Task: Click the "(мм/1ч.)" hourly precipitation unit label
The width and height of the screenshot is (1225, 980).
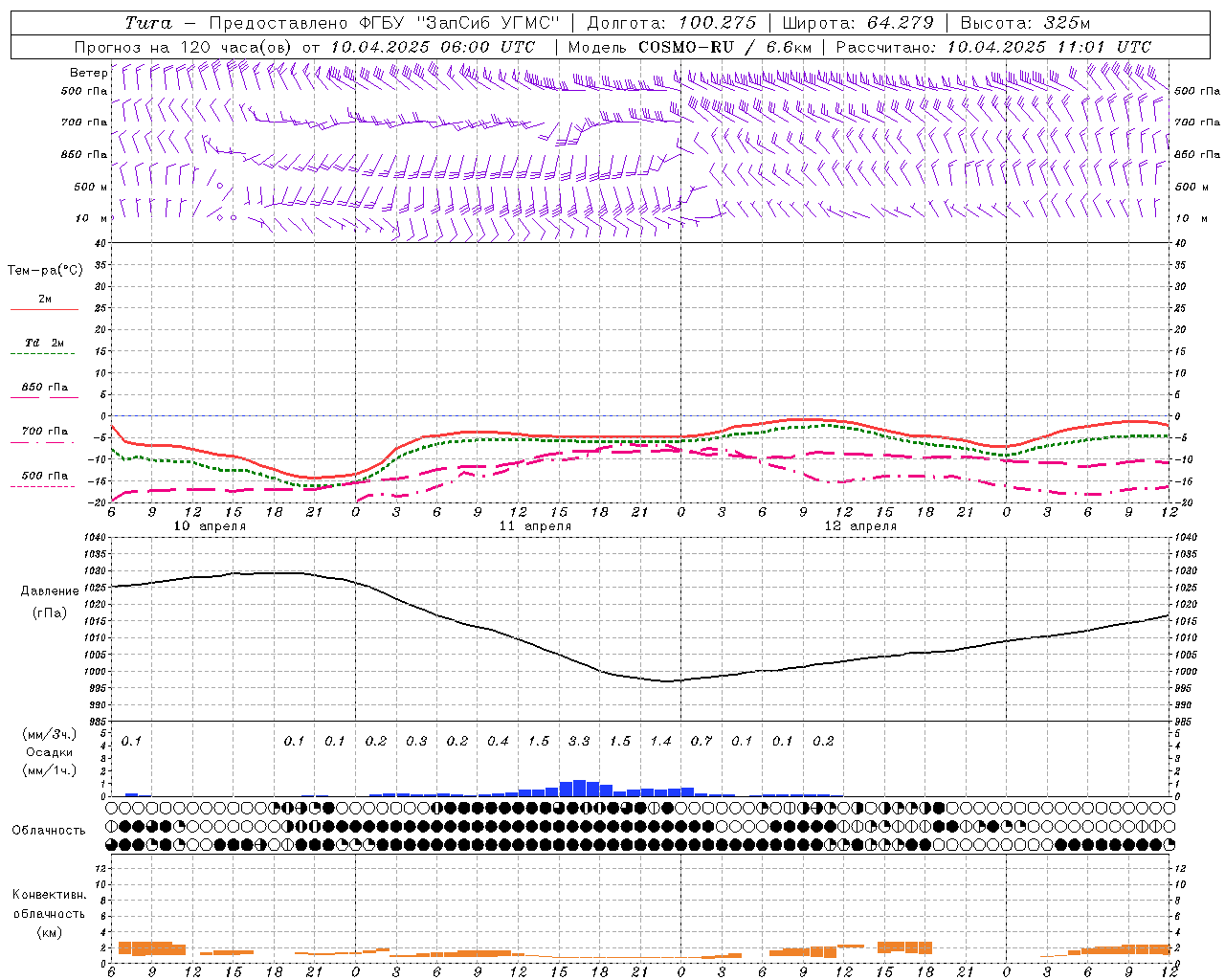Action: pyautogui.click(x=49, y=771)
